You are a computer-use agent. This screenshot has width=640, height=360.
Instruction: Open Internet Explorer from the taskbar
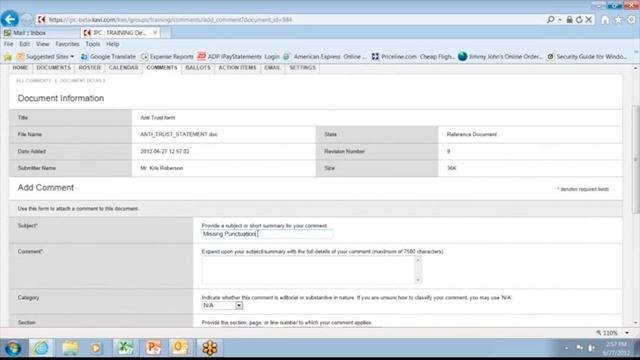41,348
